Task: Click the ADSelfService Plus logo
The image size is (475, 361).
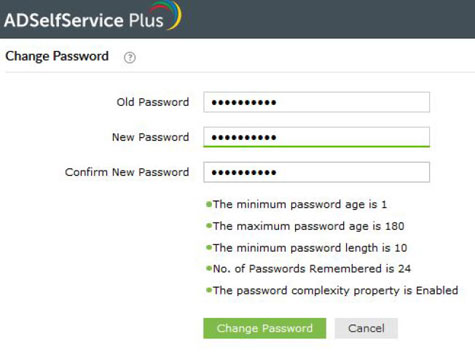Action: click(93, 17)
